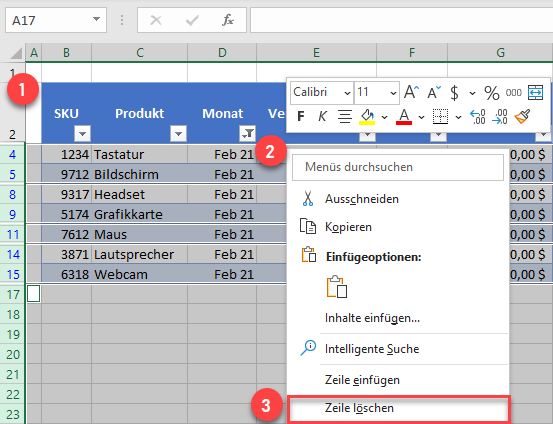
Task: Open the SKU column filter dropdown
Action: 83,134
